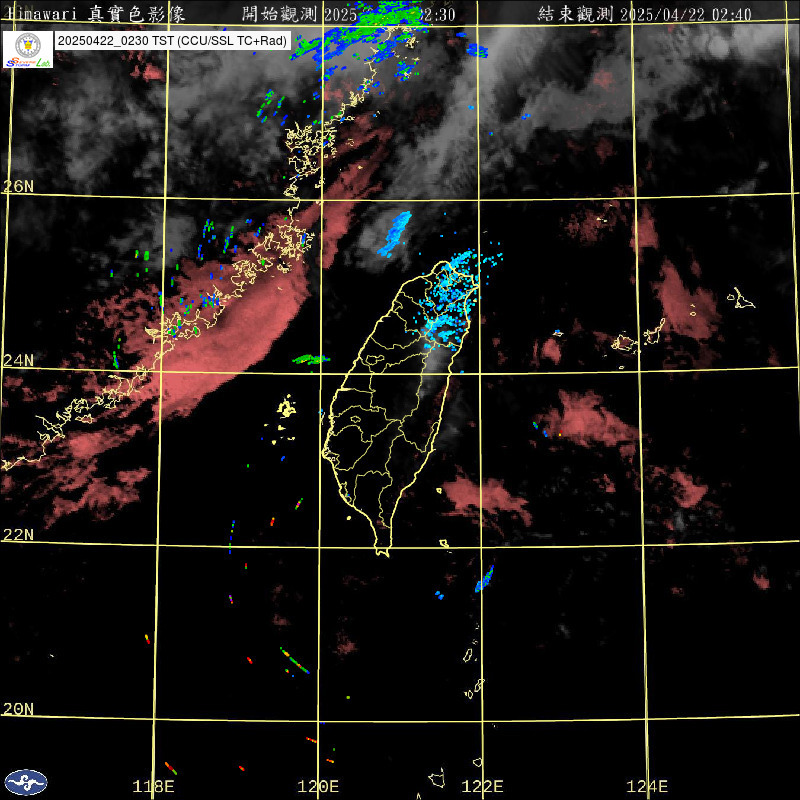Click the cyan radar echo north of Taiwan
800x800 pixels.
[394, 231]
